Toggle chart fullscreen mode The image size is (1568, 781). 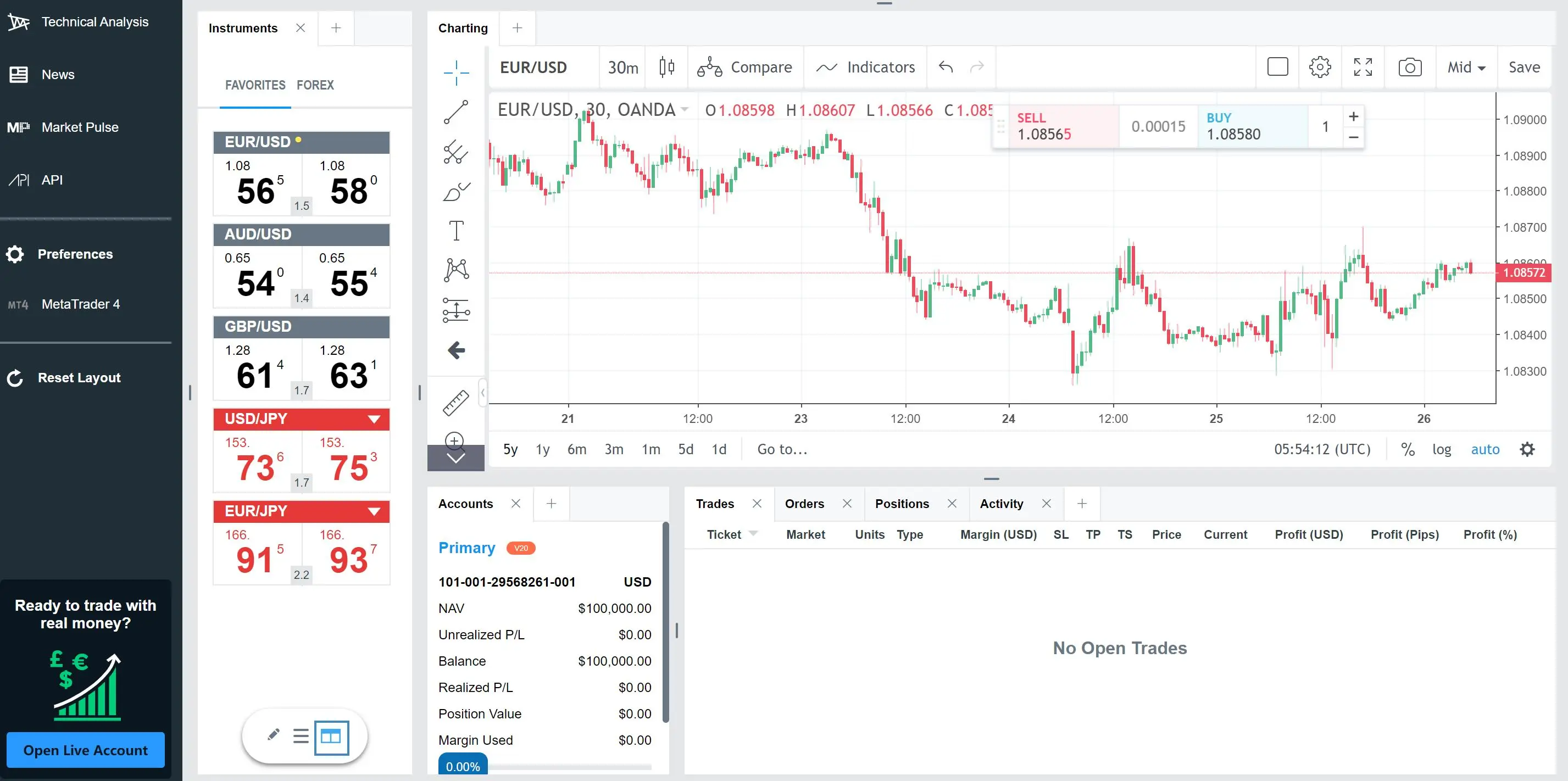pyautogui.click(x=1363, y=67)
